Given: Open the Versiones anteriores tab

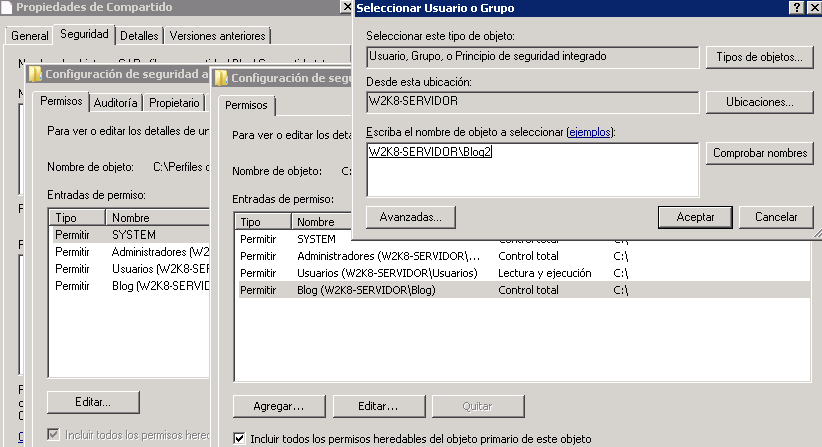Looking at the screenshot, I should point(218,36).
